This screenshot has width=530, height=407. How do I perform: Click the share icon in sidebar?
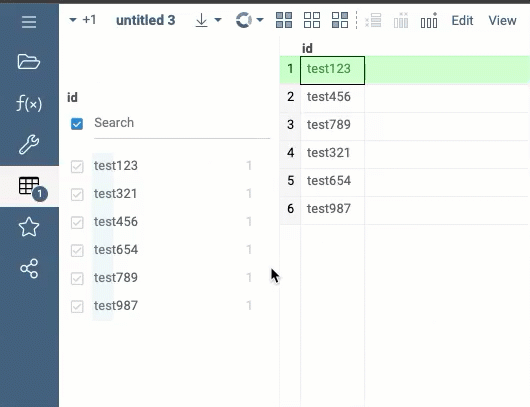[29, 269]
